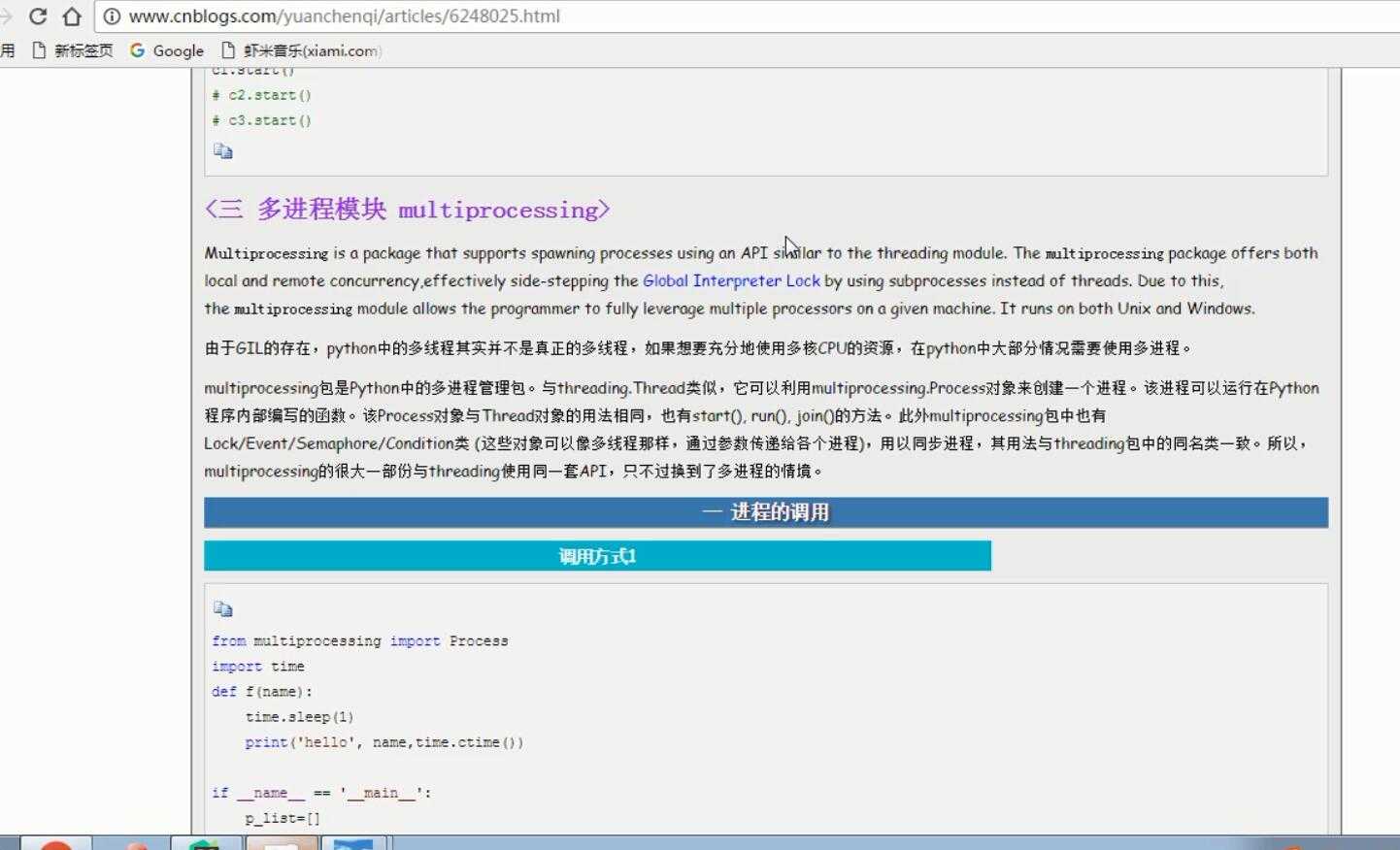
Task: Open the Google bookmark
Action: point(167,50)
